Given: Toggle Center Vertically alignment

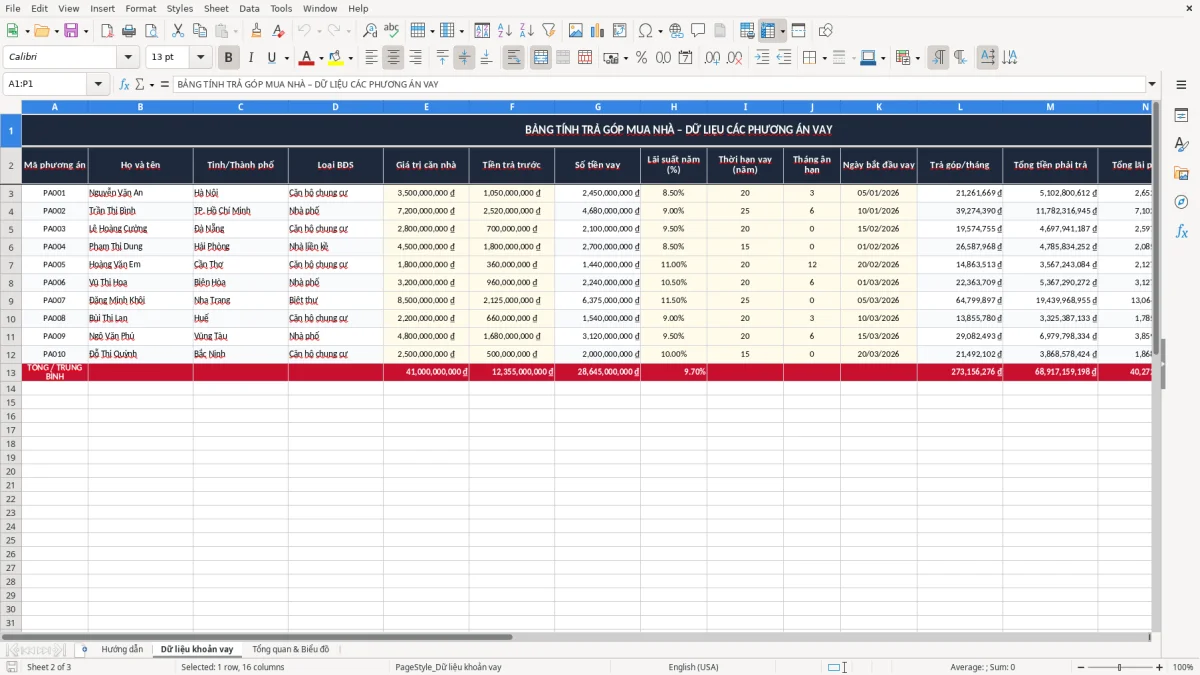Looking at the screenshot, I should [x=464, y=58].
